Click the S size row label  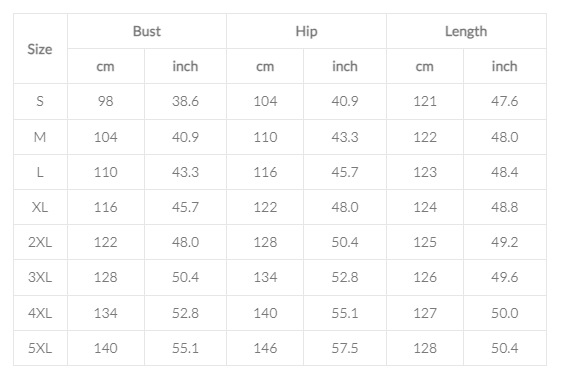(40, 101)
